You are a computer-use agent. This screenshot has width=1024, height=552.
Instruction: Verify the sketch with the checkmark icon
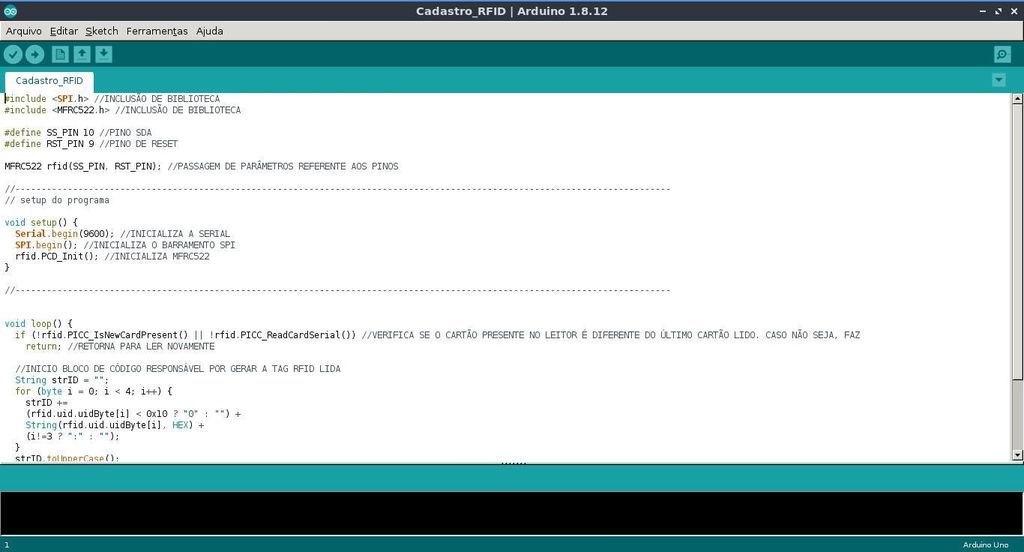tap(13, 54)
